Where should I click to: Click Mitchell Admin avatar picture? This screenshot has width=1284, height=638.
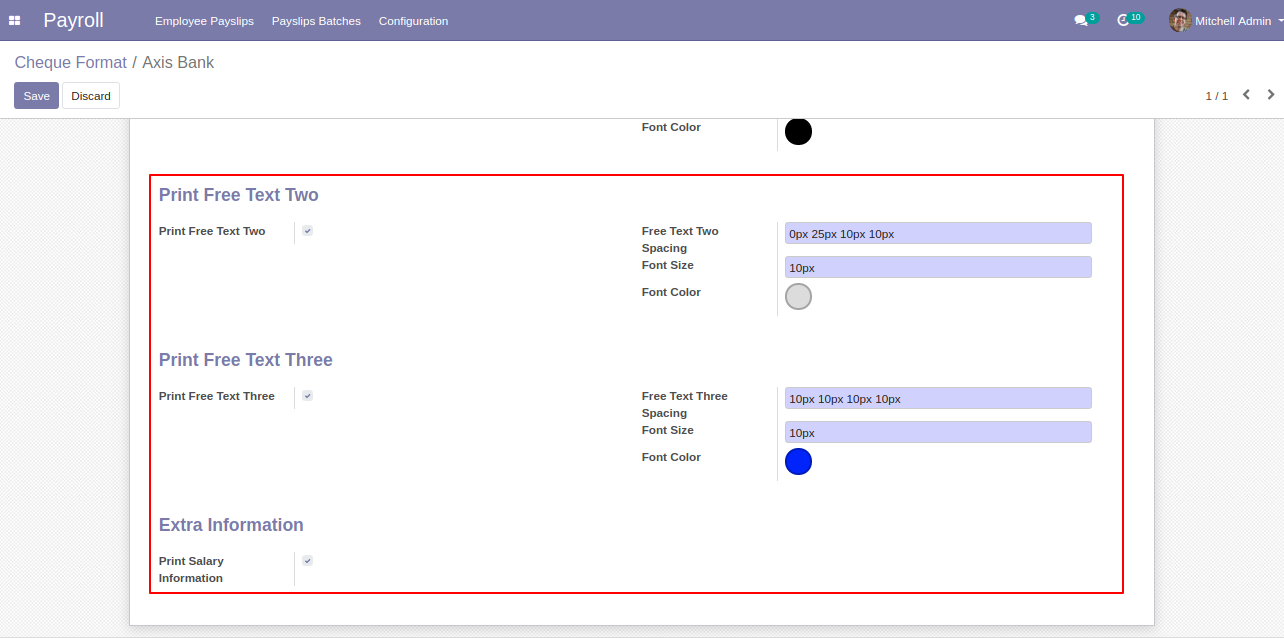pos(1180,20)
